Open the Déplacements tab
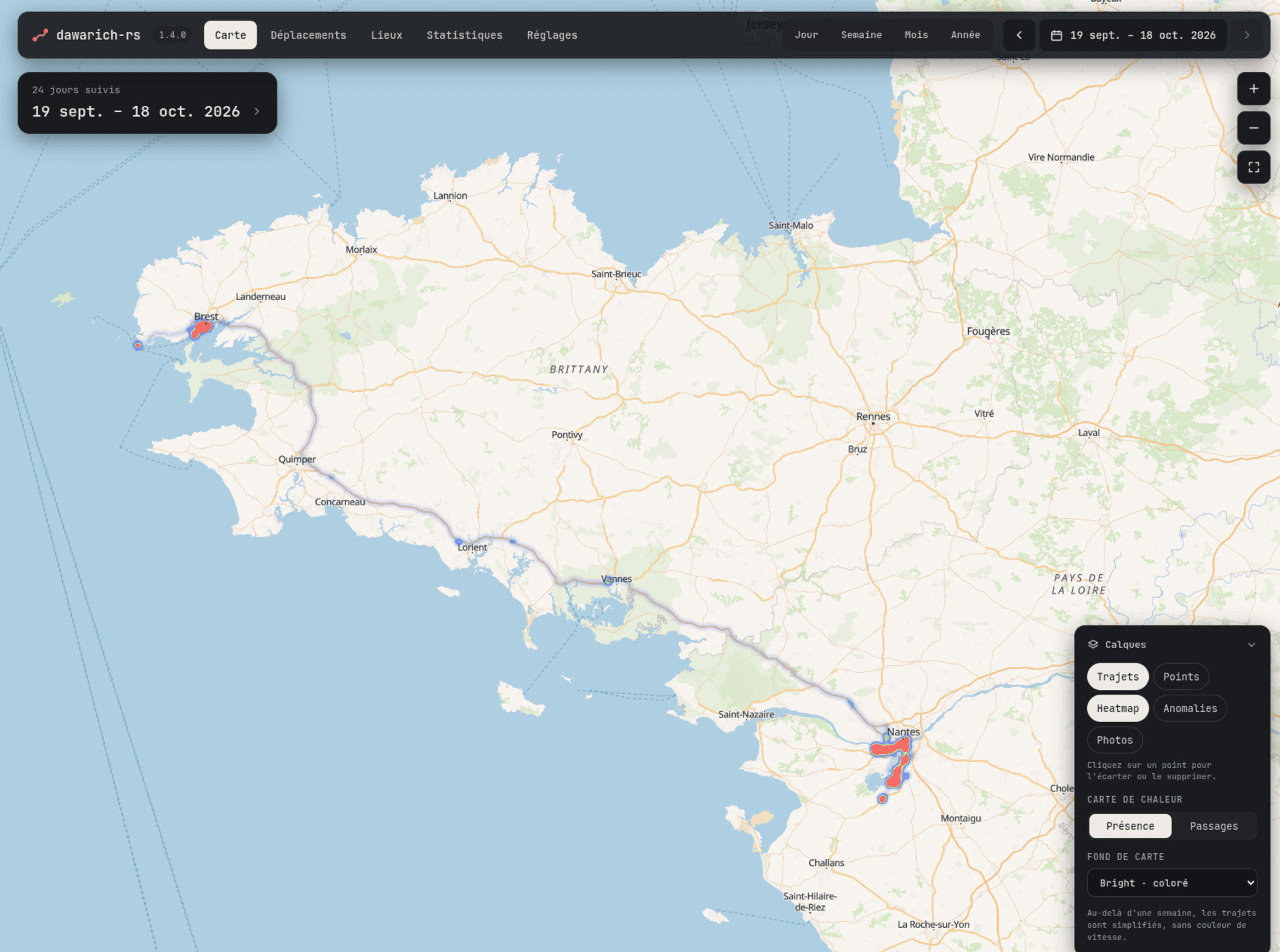The width and height of the screenshot is (1280, 952). [308, 35]
